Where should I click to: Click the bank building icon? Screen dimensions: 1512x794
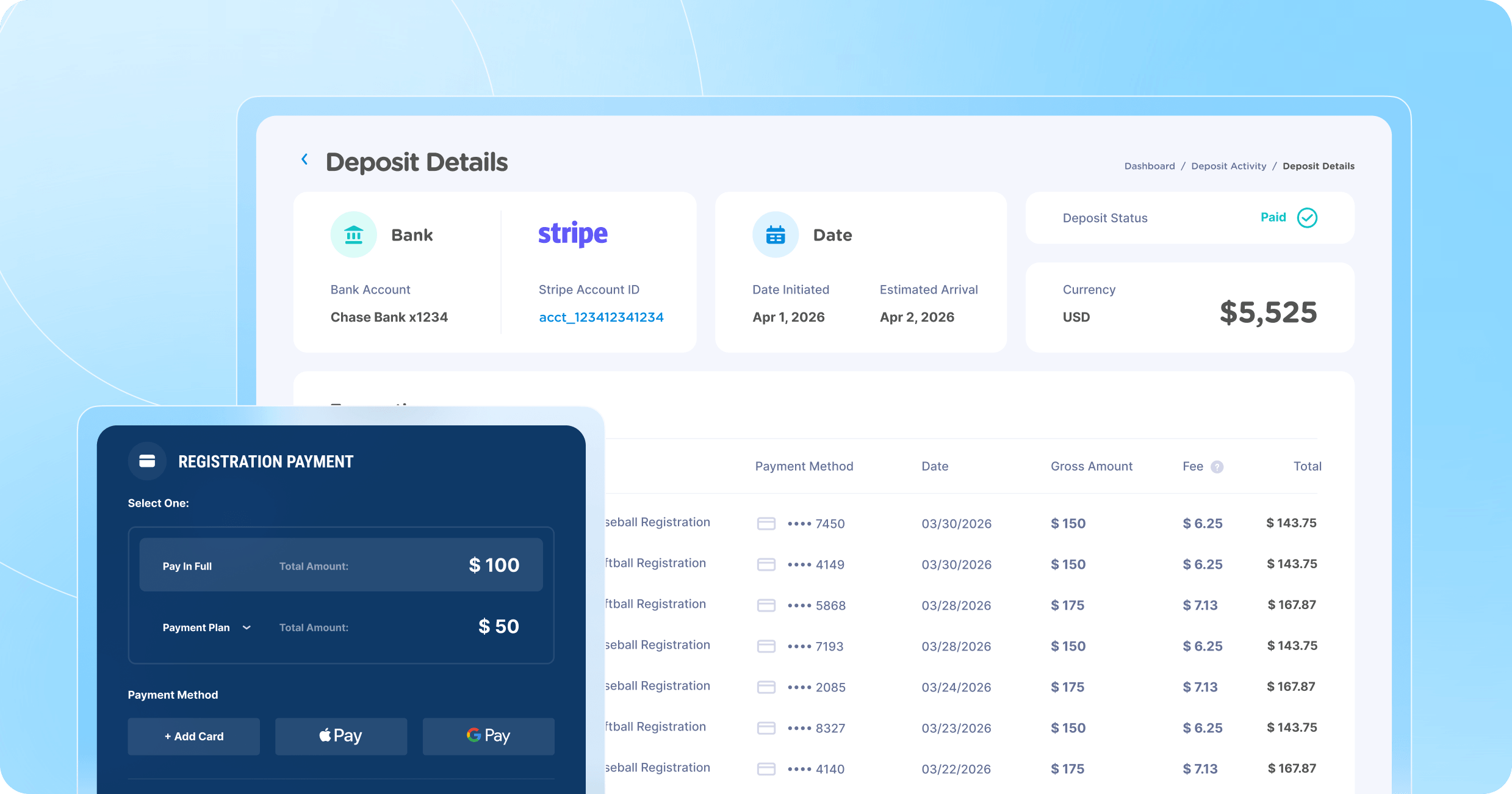click(x=353, y=235)
